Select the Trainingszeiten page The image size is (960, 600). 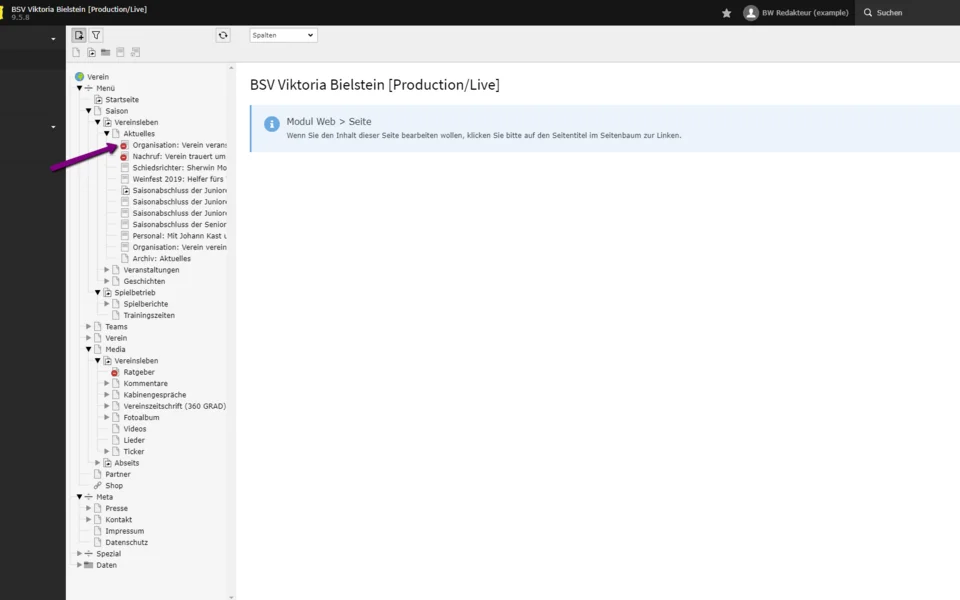[148, 315]
